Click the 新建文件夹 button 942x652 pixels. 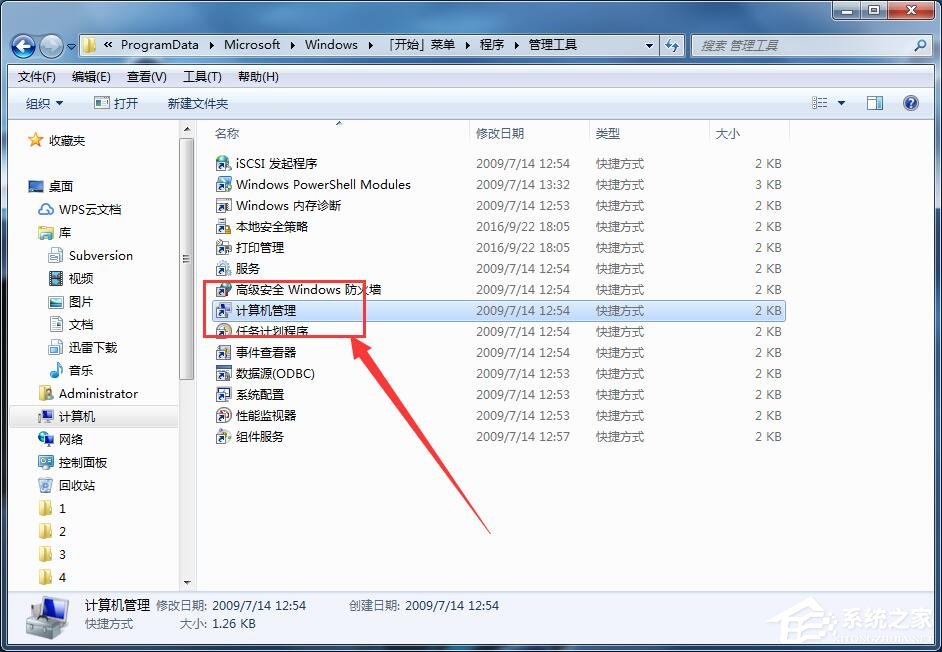(x=197, y=102)
